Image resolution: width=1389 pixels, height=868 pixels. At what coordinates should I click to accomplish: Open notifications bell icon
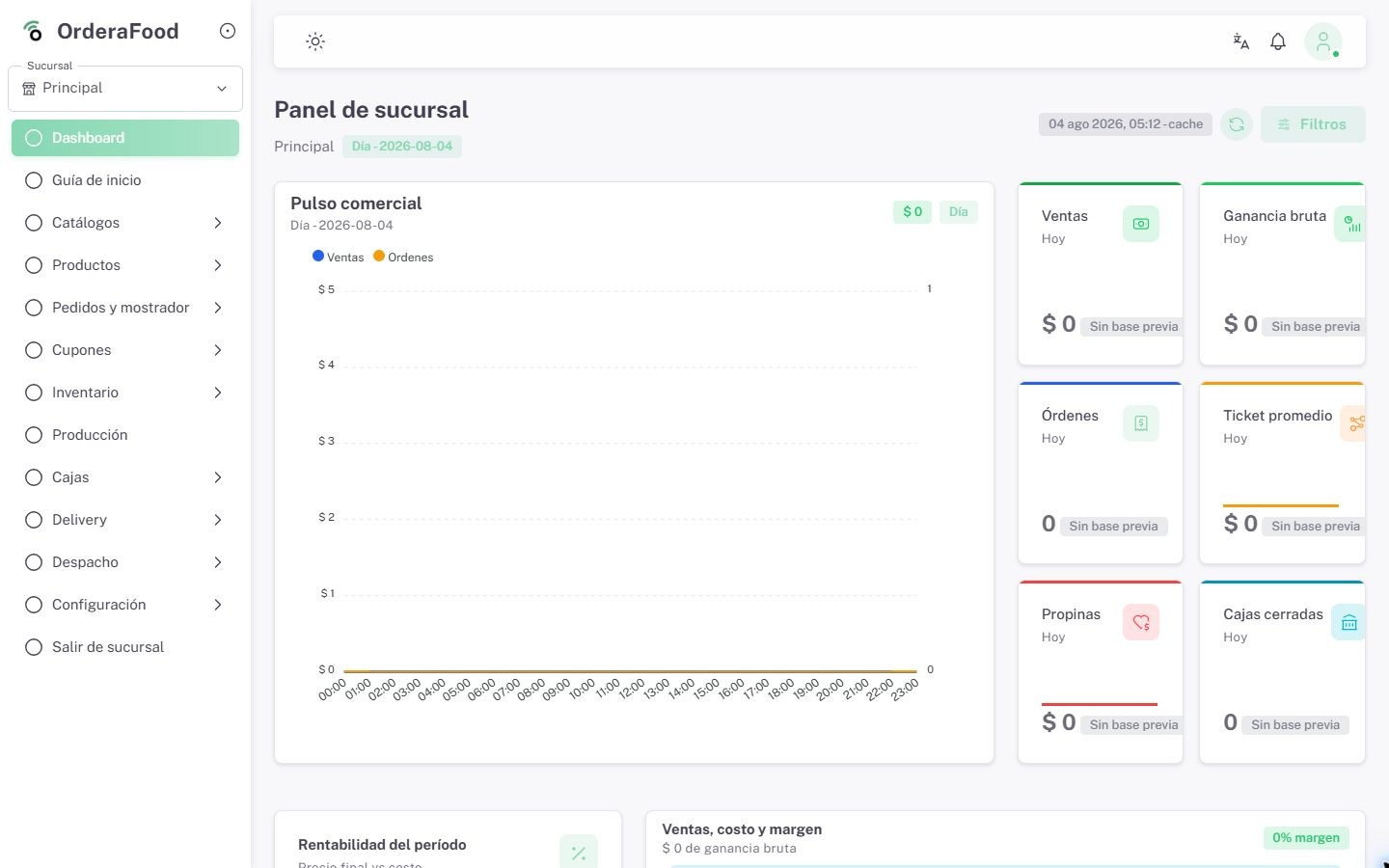pos(1278,41)
